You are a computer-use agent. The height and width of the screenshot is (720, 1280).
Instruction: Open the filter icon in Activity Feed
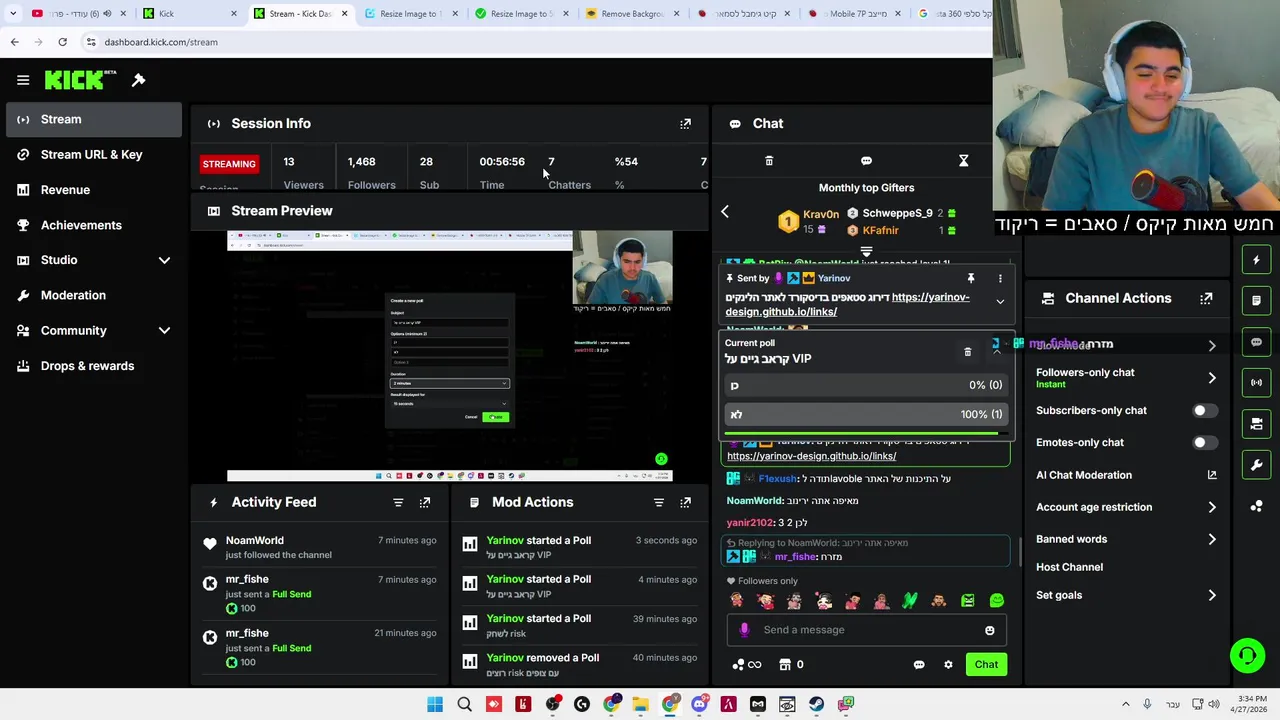point(398,503)
